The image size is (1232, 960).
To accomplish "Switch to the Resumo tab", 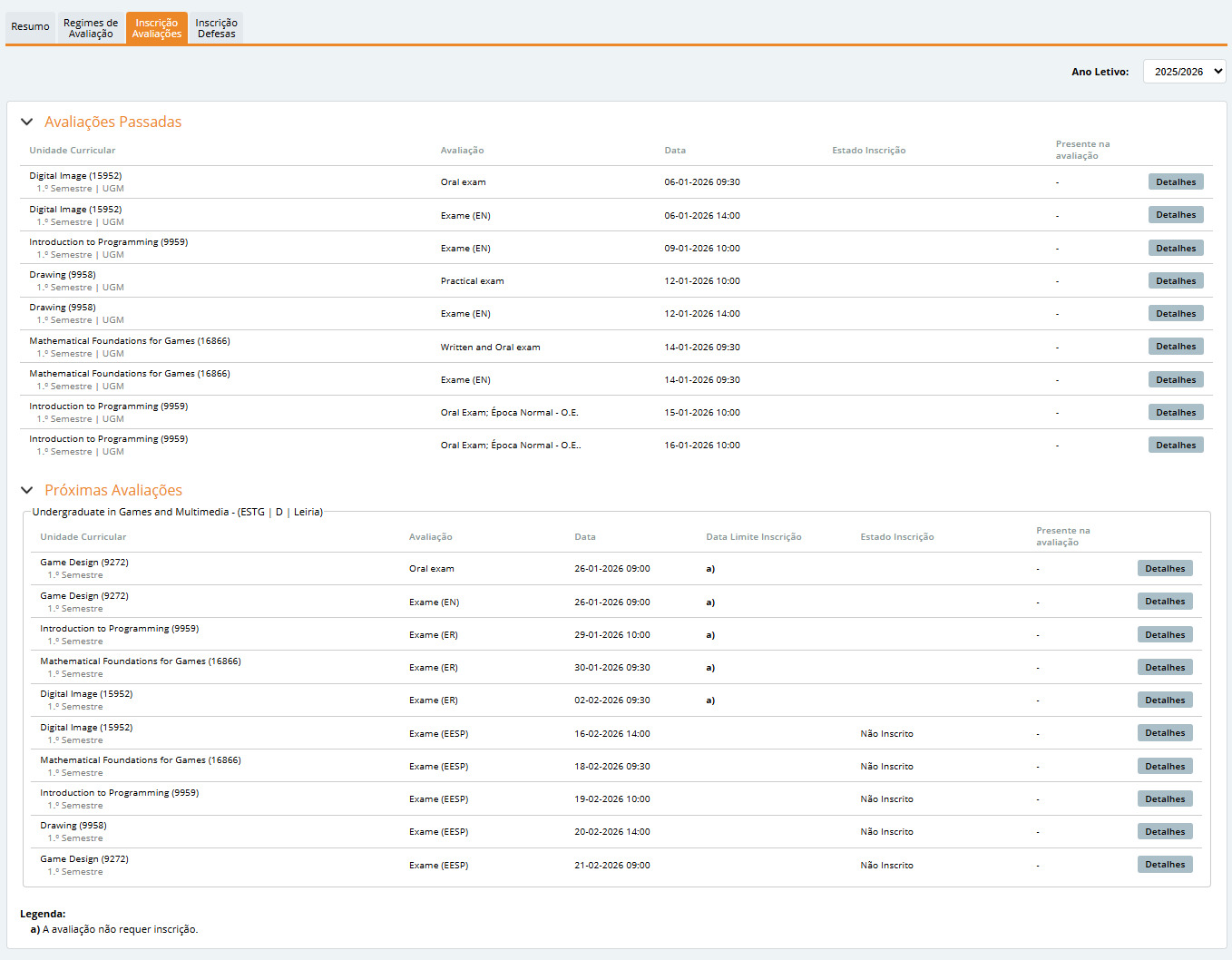I will coord(30,27).
